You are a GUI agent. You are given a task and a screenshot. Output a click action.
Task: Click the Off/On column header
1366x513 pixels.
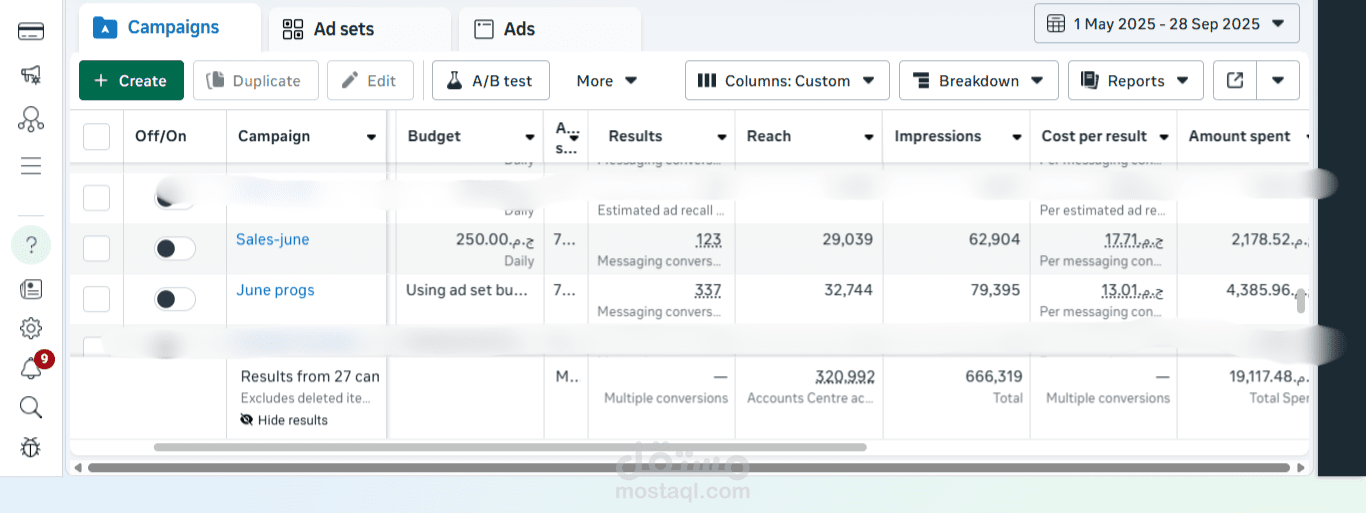pyautogui.click(x=161, y=136)
